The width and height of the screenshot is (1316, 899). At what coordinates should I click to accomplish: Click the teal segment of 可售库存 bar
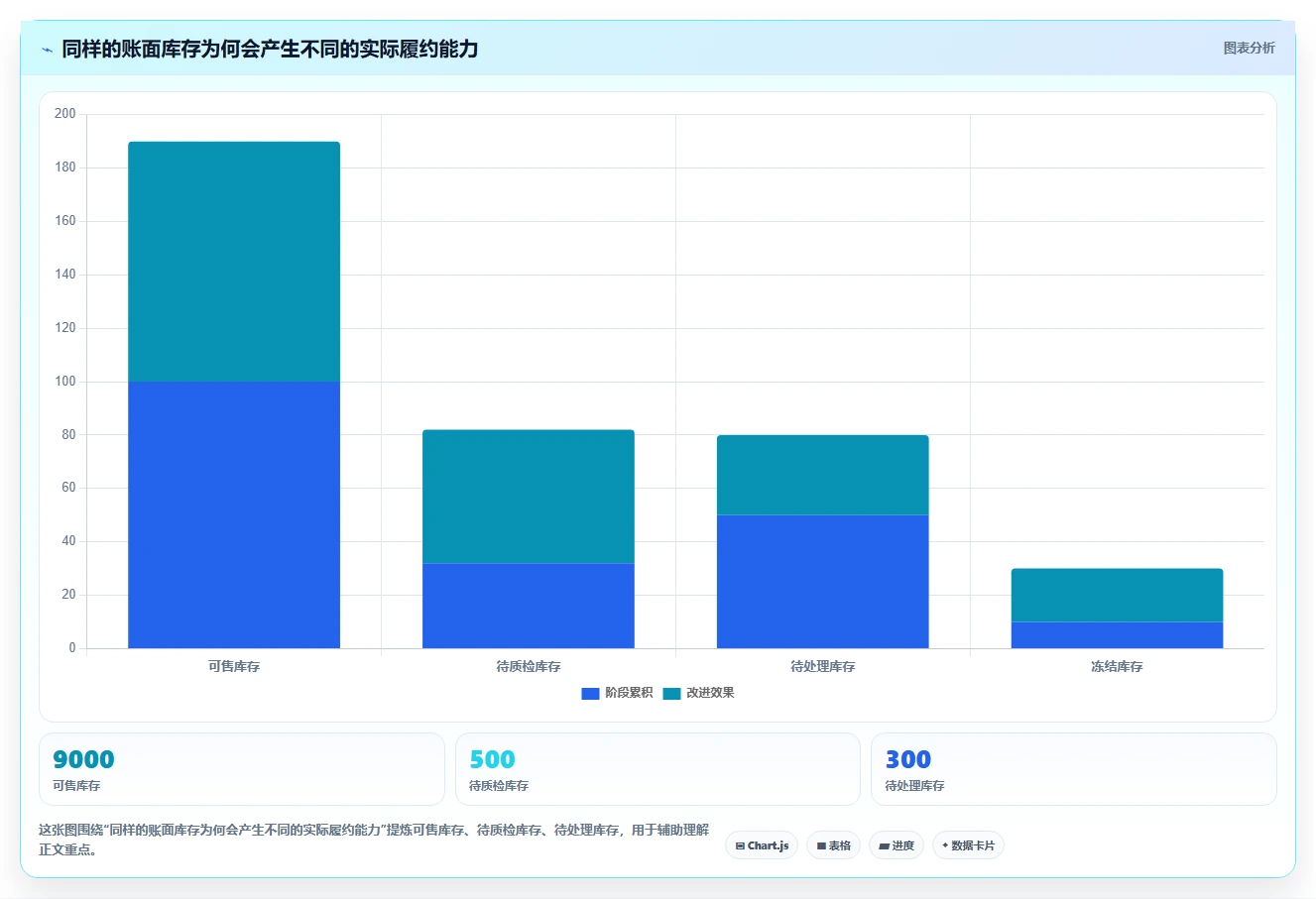tap(234, 262)
